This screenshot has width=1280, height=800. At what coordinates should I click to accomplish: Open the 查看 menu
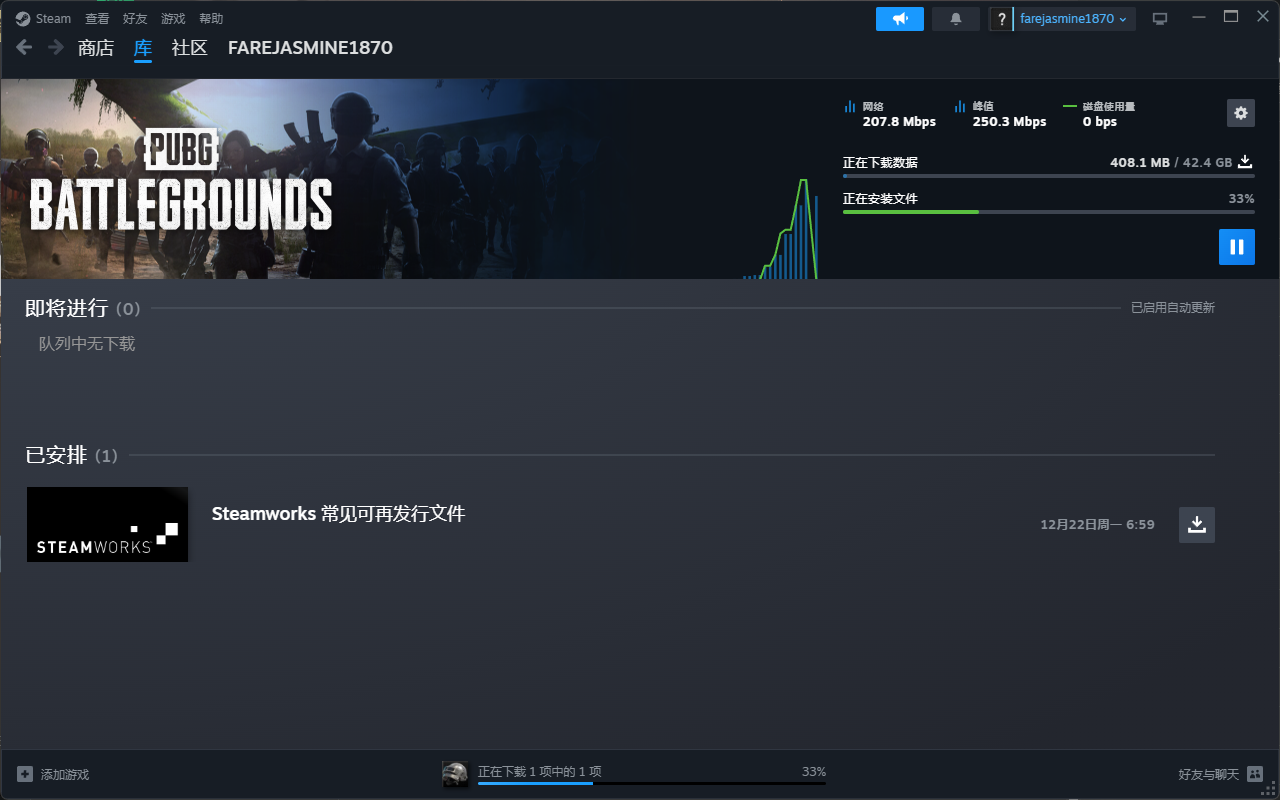(x=97, y=19)
